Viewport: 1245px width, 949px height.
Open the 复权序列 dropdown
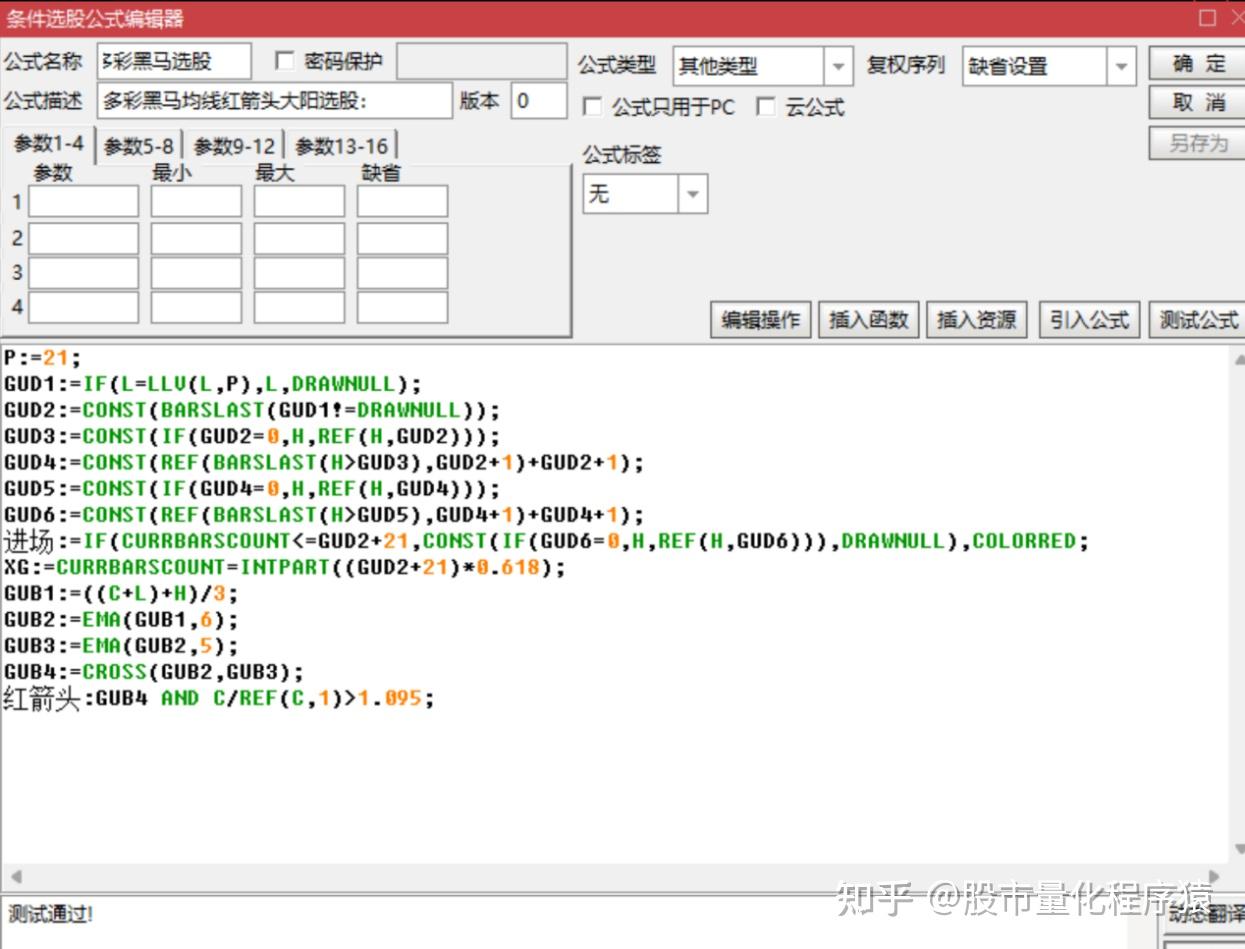coord(1121,67)
